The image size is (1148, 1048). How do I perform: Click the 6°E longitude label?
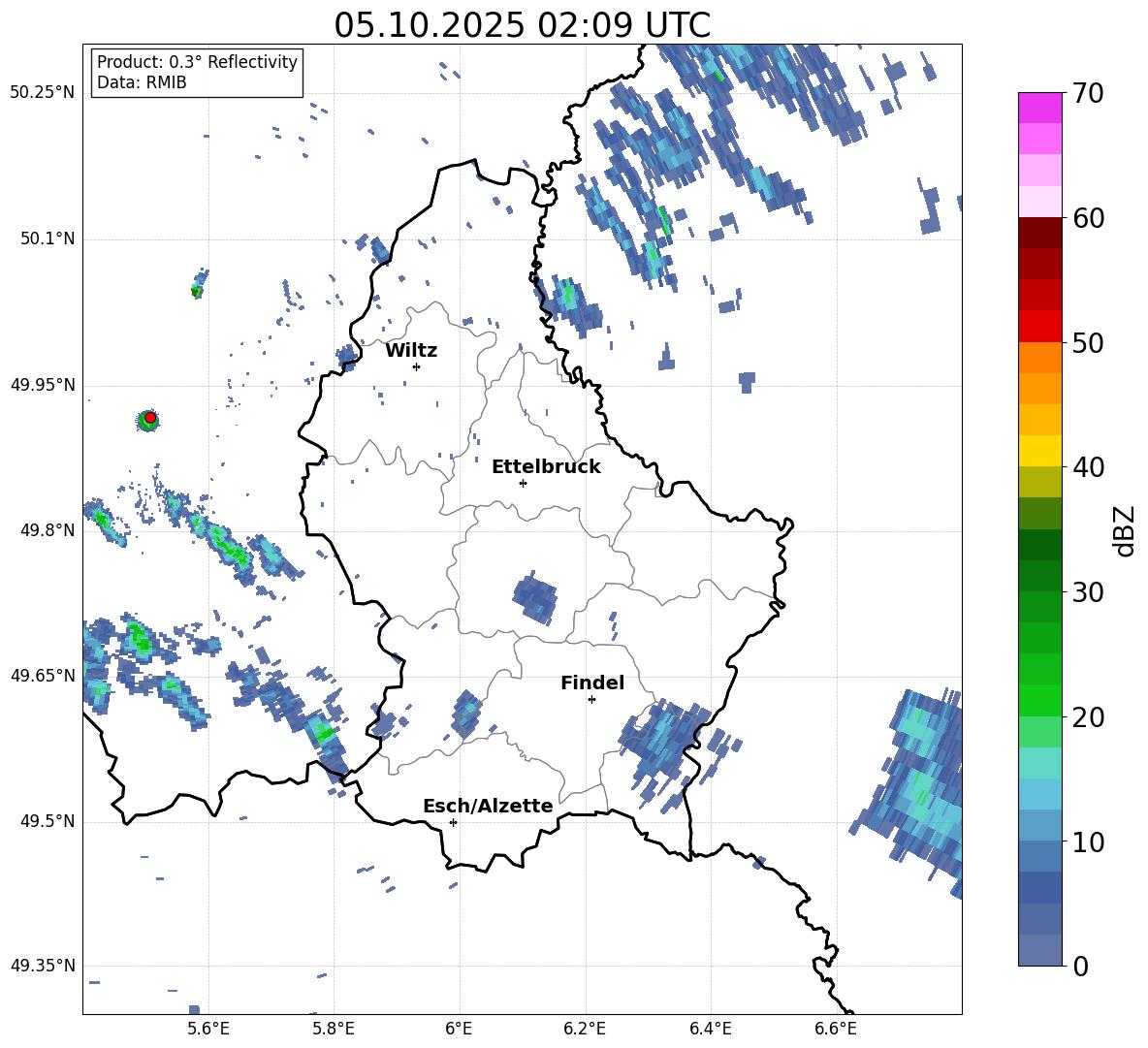[x=459, y=1029]
